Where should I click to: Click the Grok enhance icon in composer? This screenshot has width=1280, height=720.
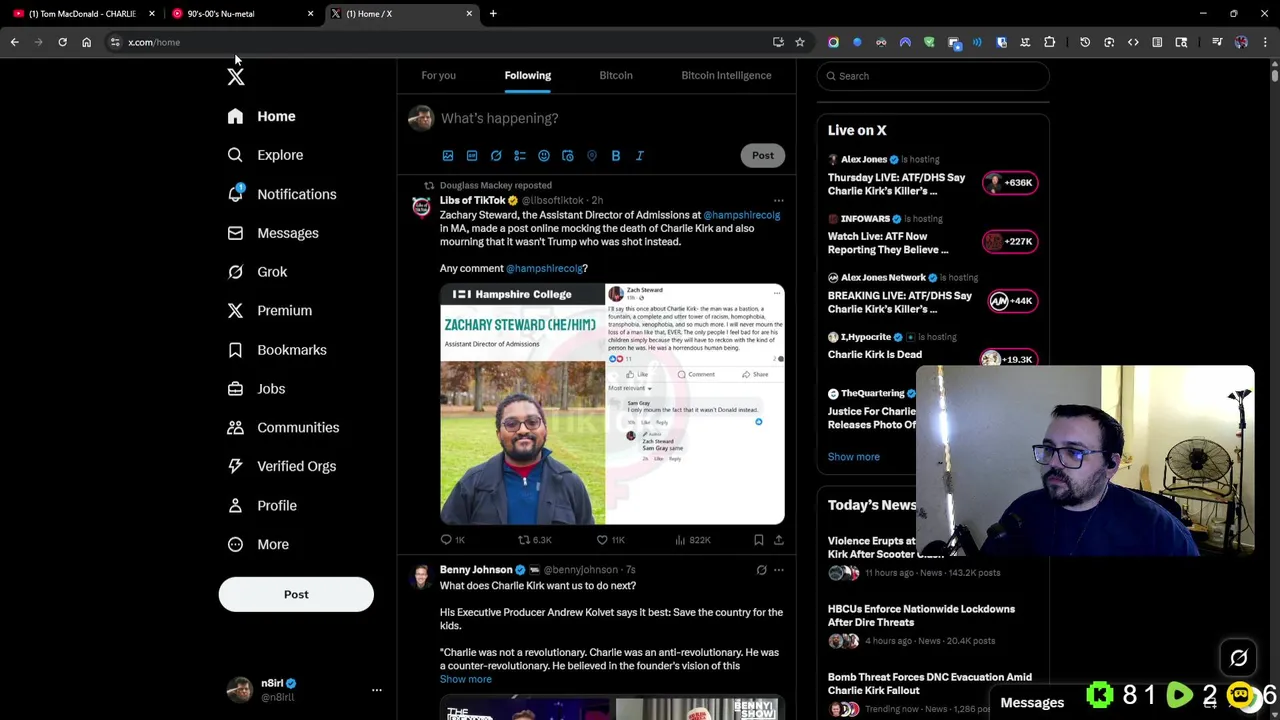tap(496, 156)
